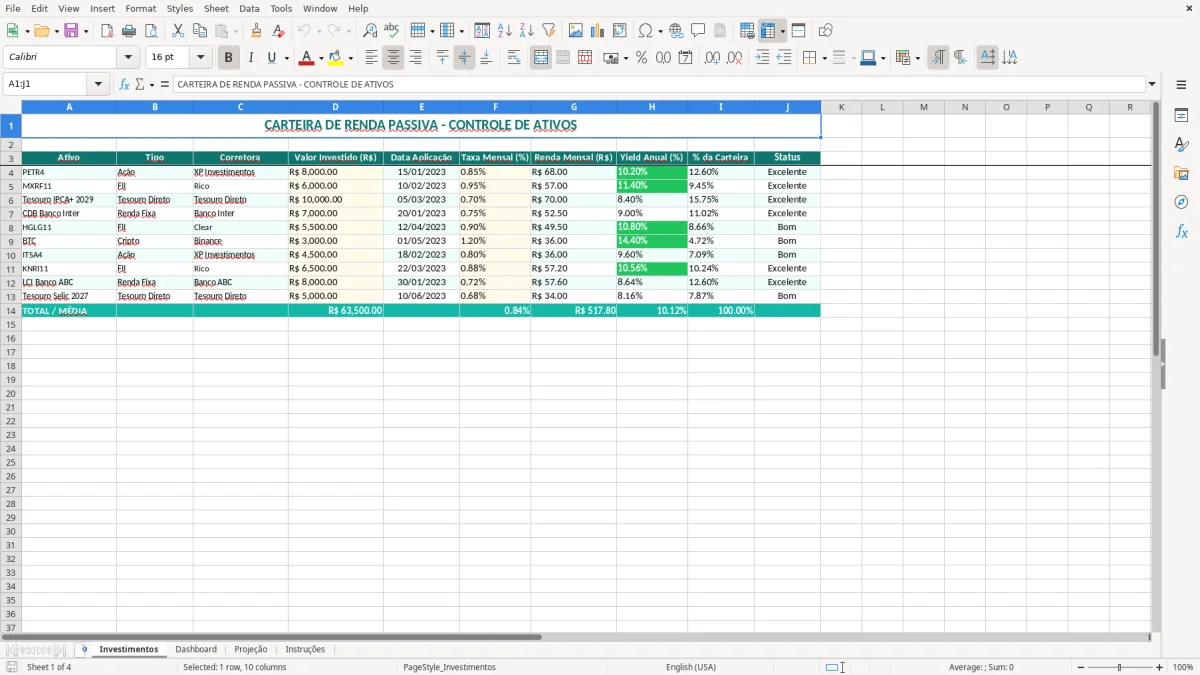Apply the red font color swatch
Image resolution: width=1200 pixels, height=675 pixels.
[307, 58]
